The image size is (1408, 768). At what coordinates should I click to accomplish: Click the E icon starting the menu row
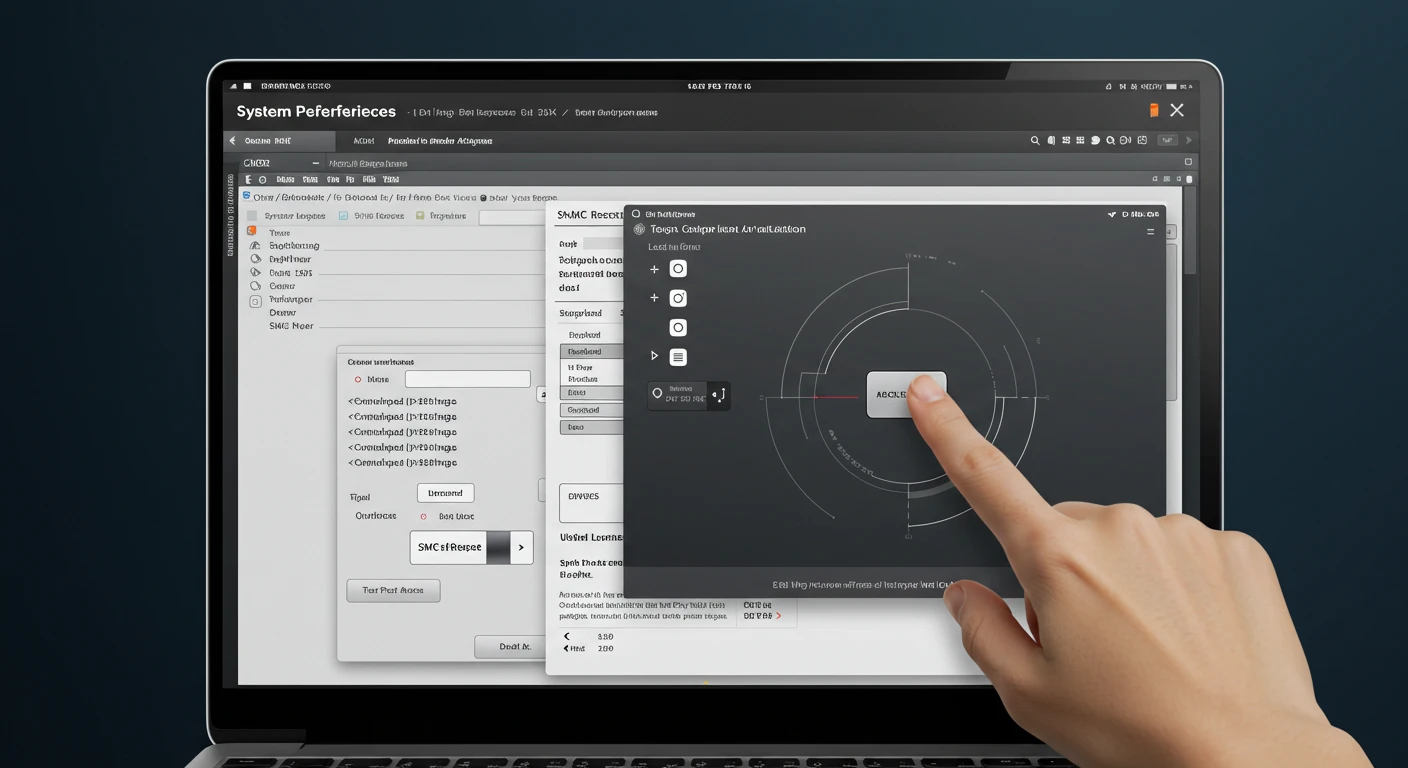(x=248, y=180)
